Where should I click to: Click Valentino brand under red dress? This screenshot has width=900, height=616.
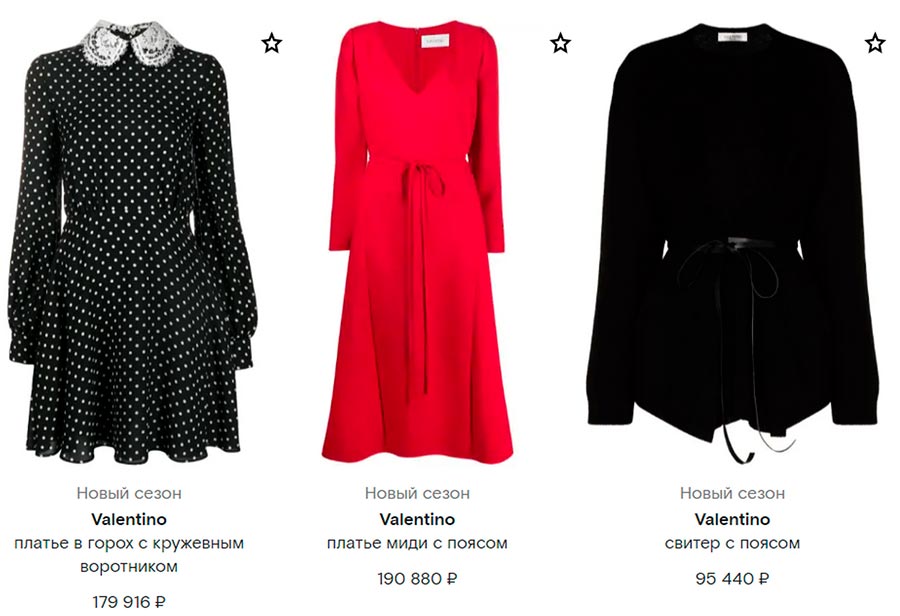(417, 520)
